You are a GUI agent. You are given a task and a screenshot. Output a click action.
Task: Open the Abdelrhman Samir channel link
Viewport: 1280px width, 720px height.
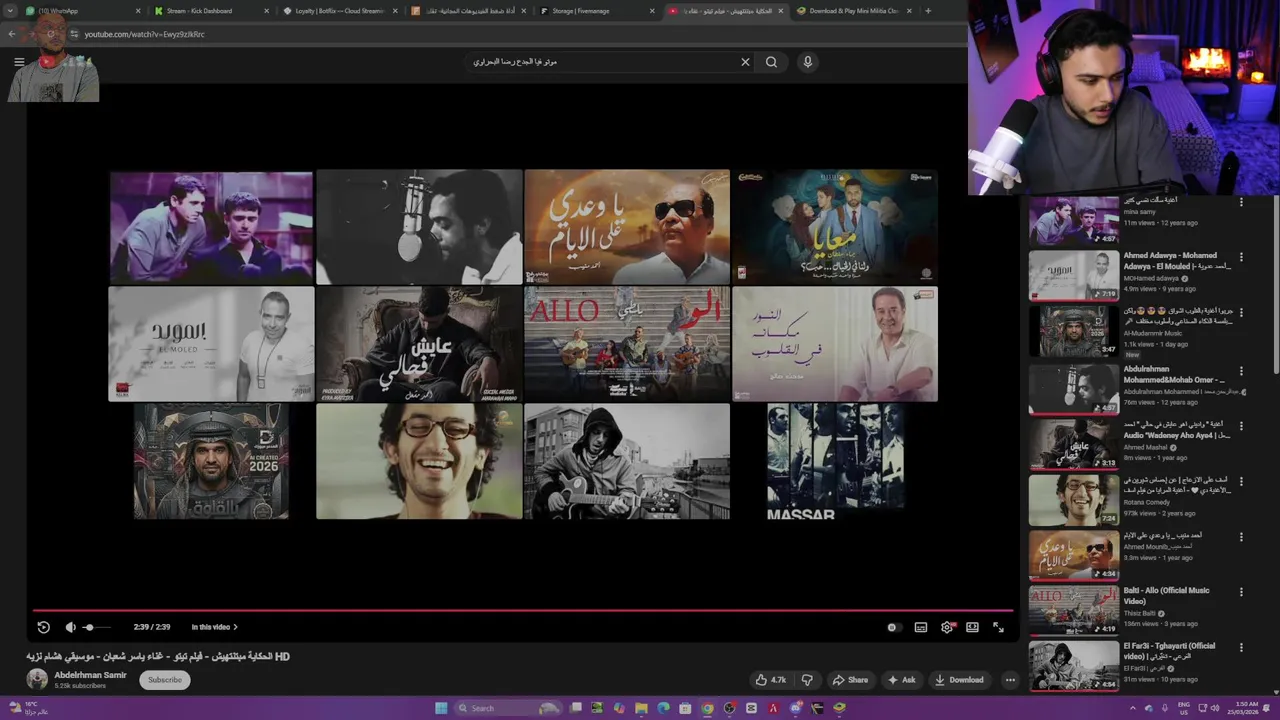click(90, 675)
